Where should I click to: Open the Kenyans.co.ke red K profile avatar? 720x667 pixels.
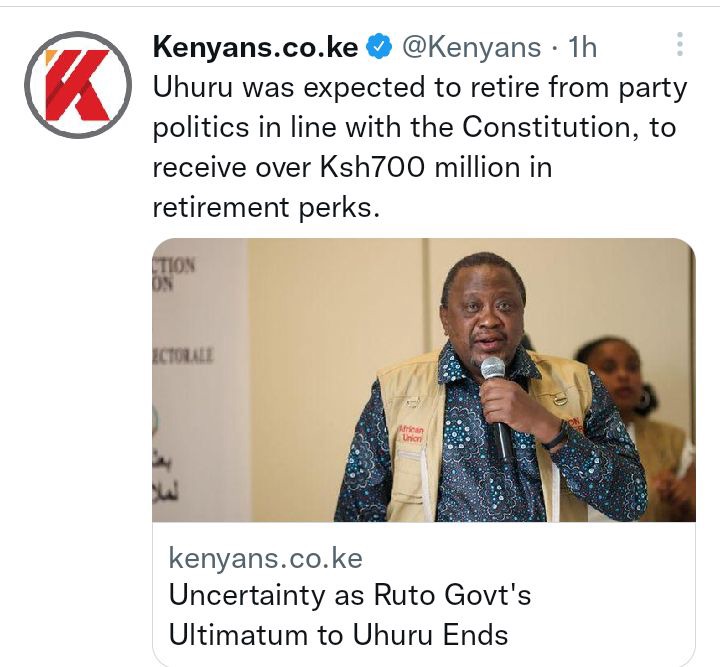click(78, 85)
